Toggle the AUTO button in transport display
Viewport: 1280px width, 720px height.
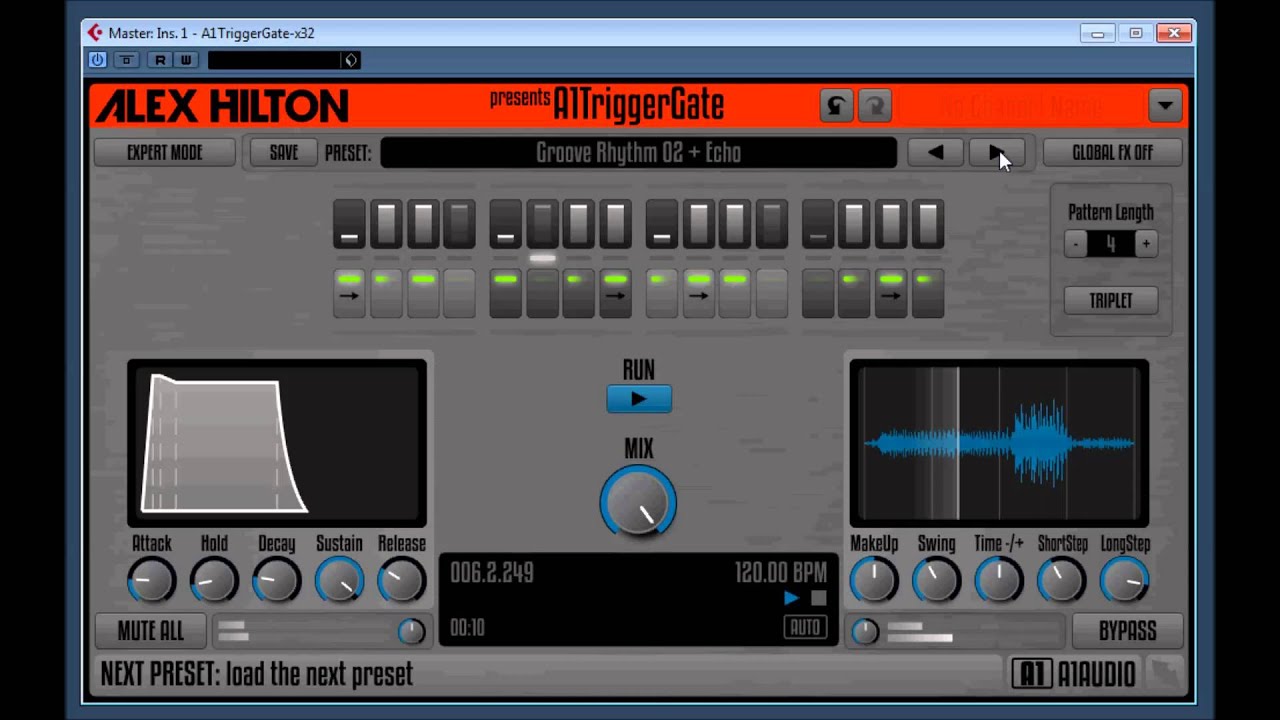805,627
